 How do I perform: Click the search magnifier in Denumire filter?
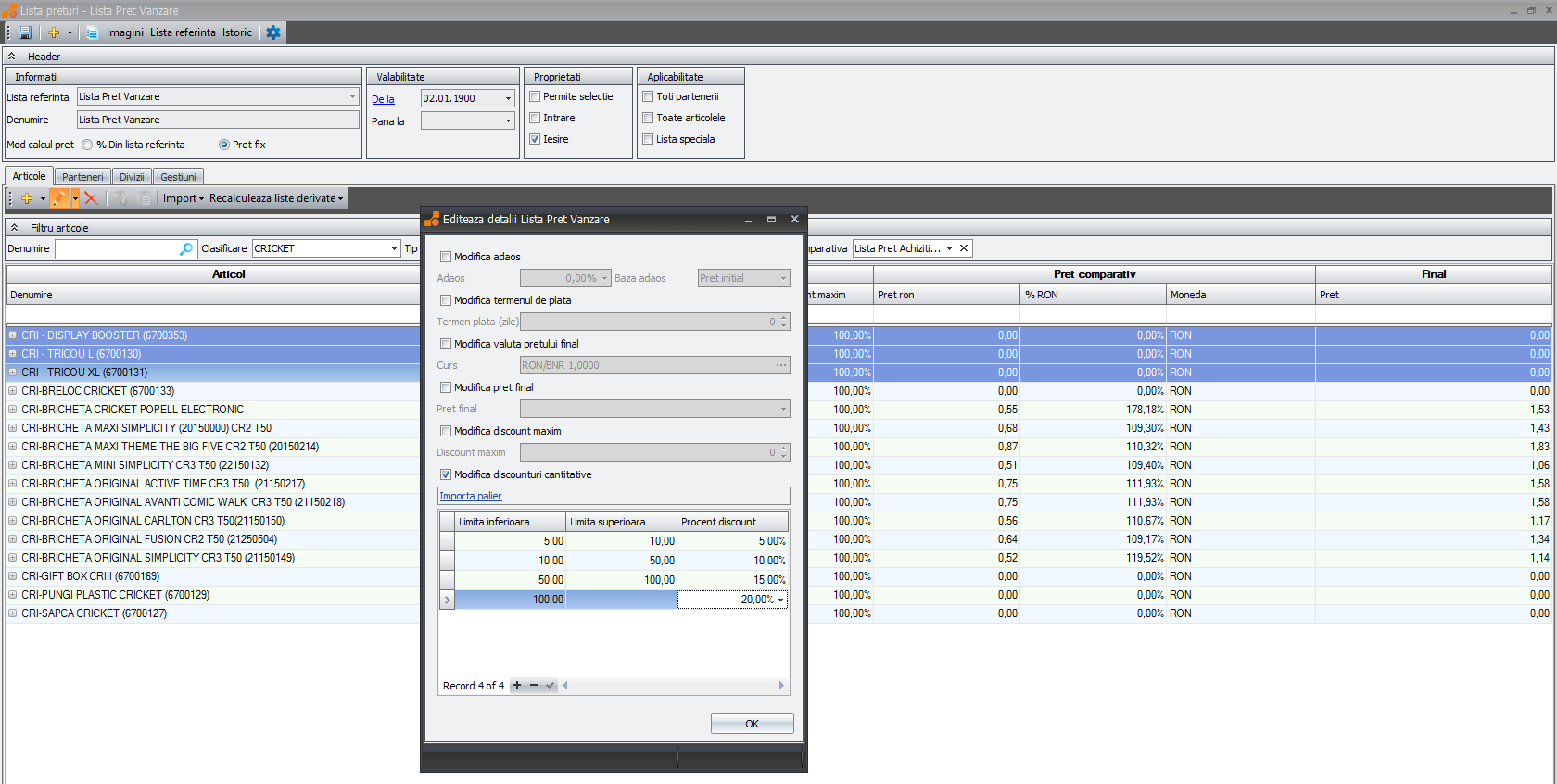(x=186, y=248)
